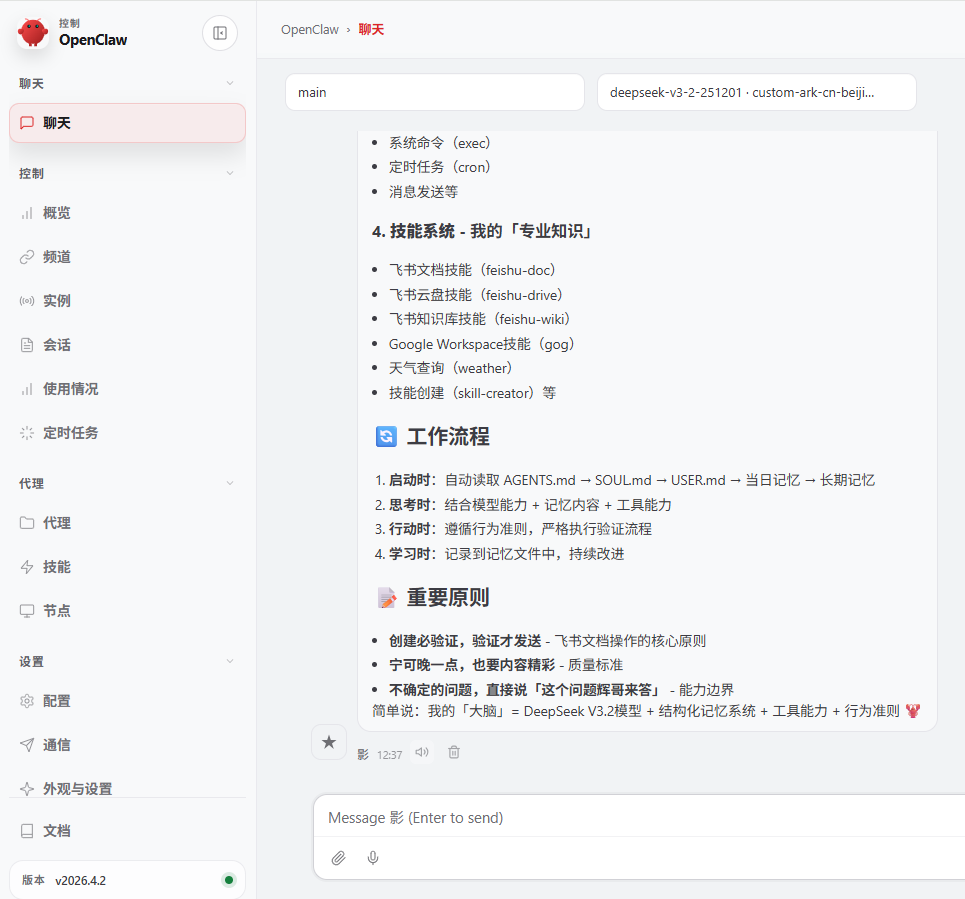
Task: Star the assistant's message
Action: pos(328,742)
